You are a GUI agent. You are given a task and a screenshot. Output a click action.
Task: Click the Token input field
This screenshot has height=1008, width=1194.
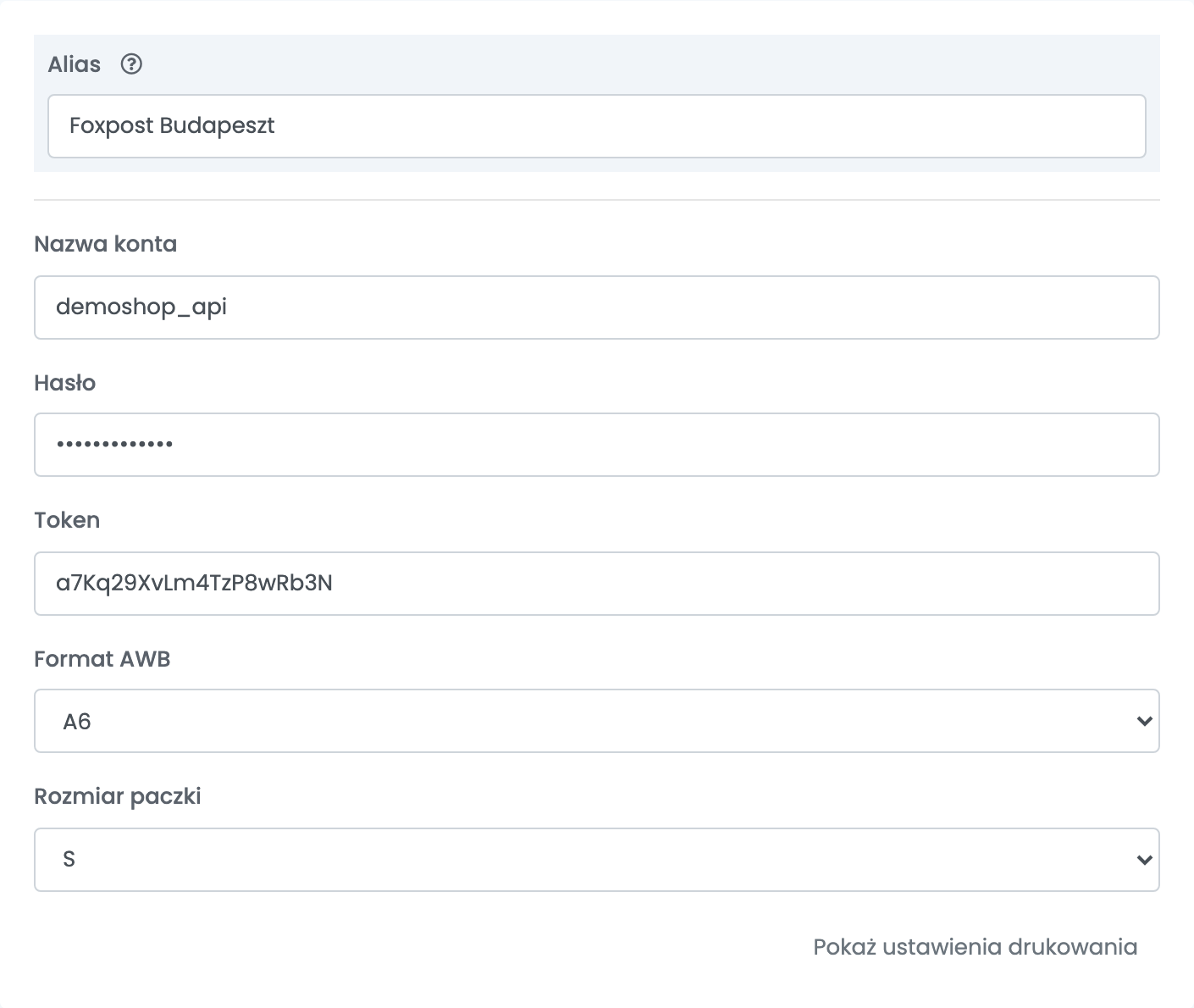click(597, 584)
